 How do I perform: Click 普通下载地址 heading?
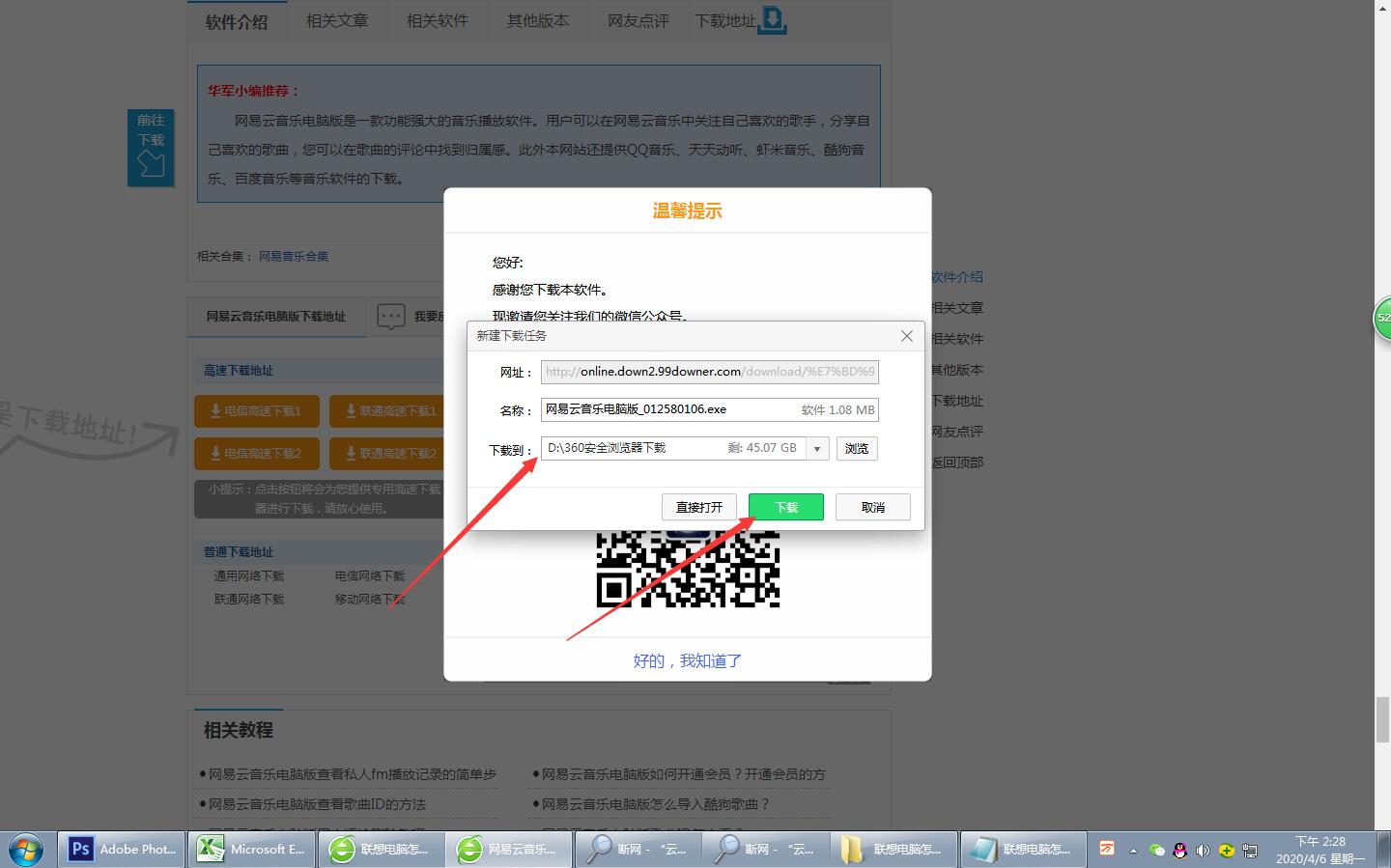pyautogui.click(x=239, y=552)
